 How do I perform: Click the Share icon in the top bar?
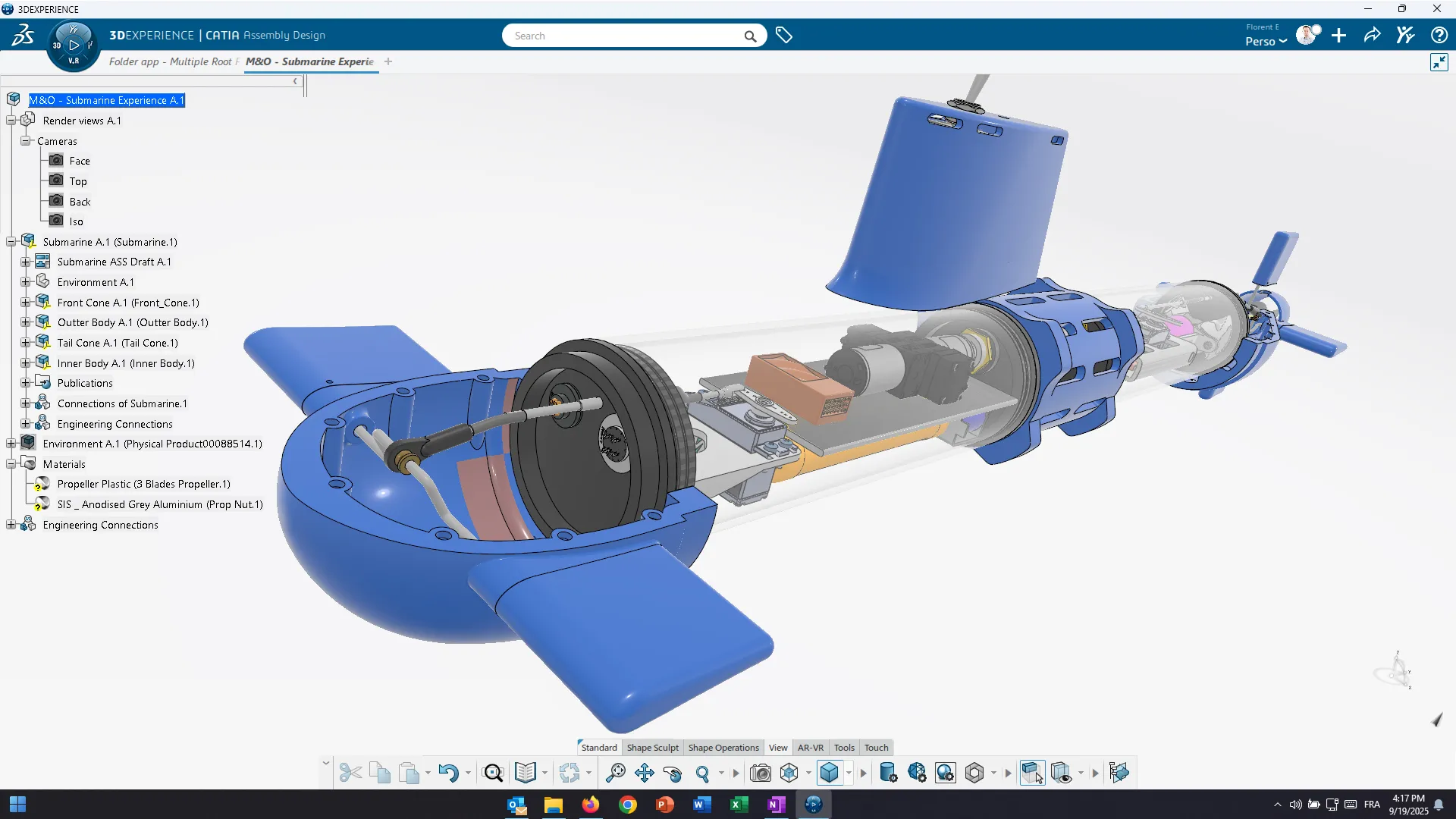click(1372, 35)
